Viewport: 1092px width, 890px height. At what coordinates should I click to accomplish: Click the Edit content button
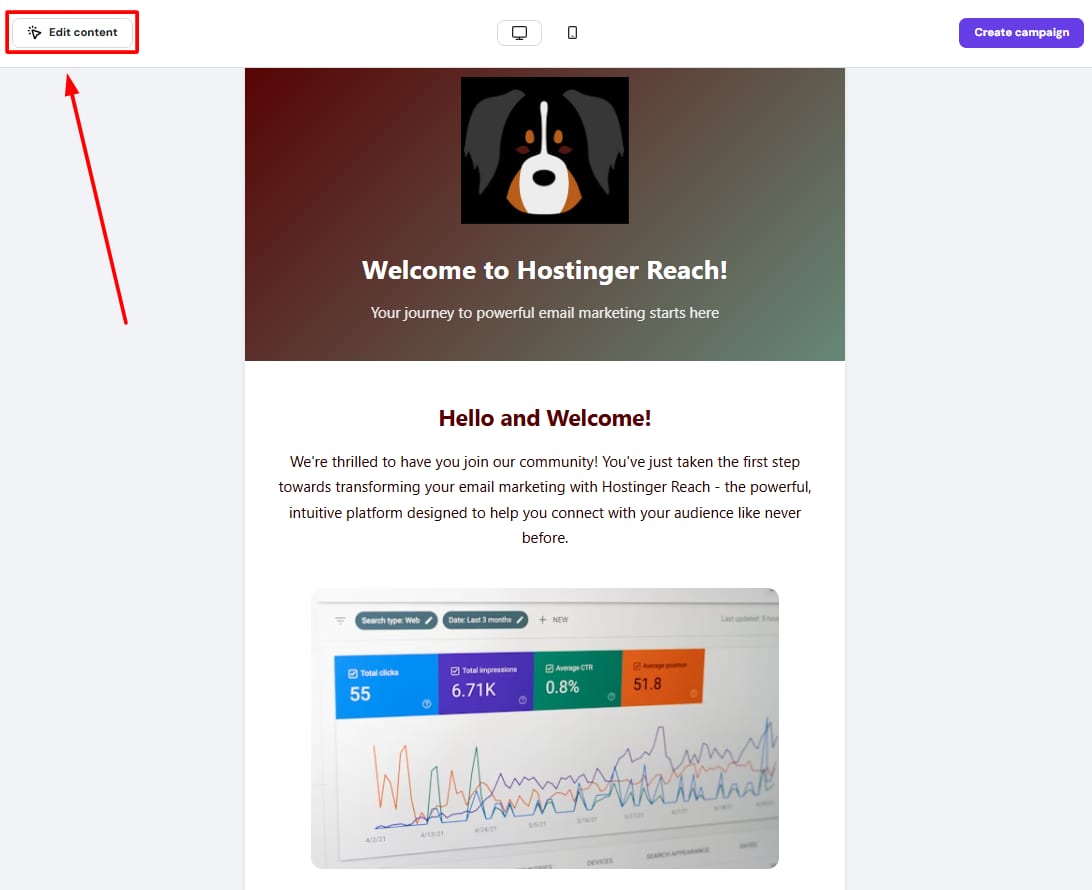pyautogui.click(x=72, y=32)
